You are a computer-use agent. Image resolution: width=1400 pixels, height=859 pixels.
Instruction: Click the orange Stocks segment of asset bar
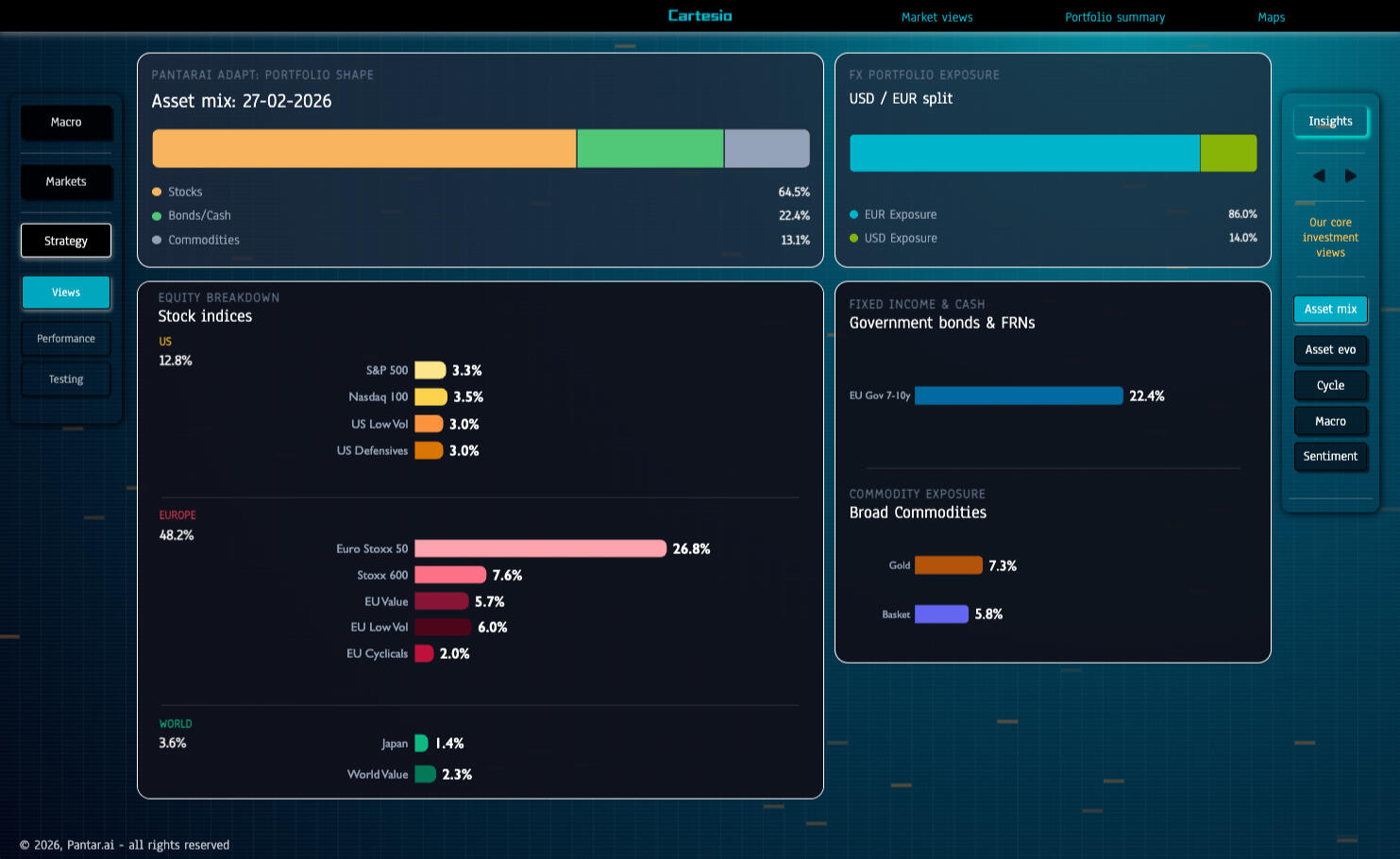[364, 149]
